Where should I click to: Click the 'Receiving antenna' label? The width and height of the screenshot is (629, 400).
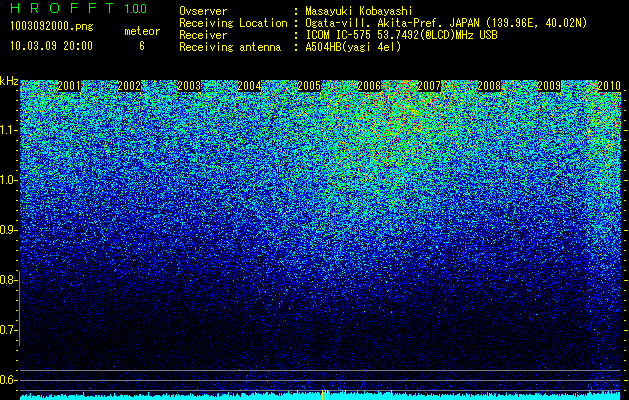[x=230, y=47]
